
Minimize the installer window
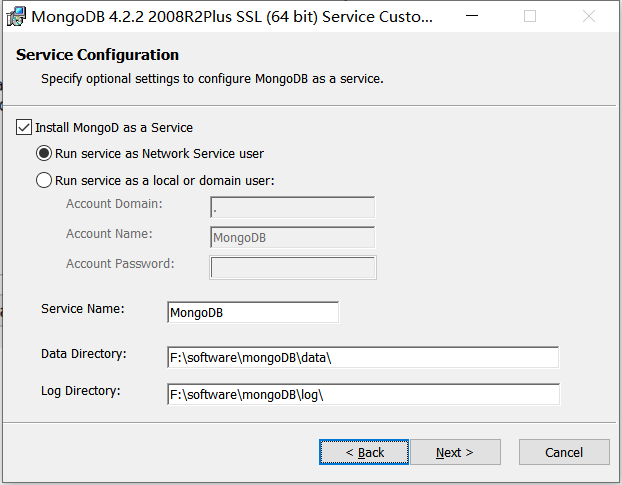(x=472, y=16)
